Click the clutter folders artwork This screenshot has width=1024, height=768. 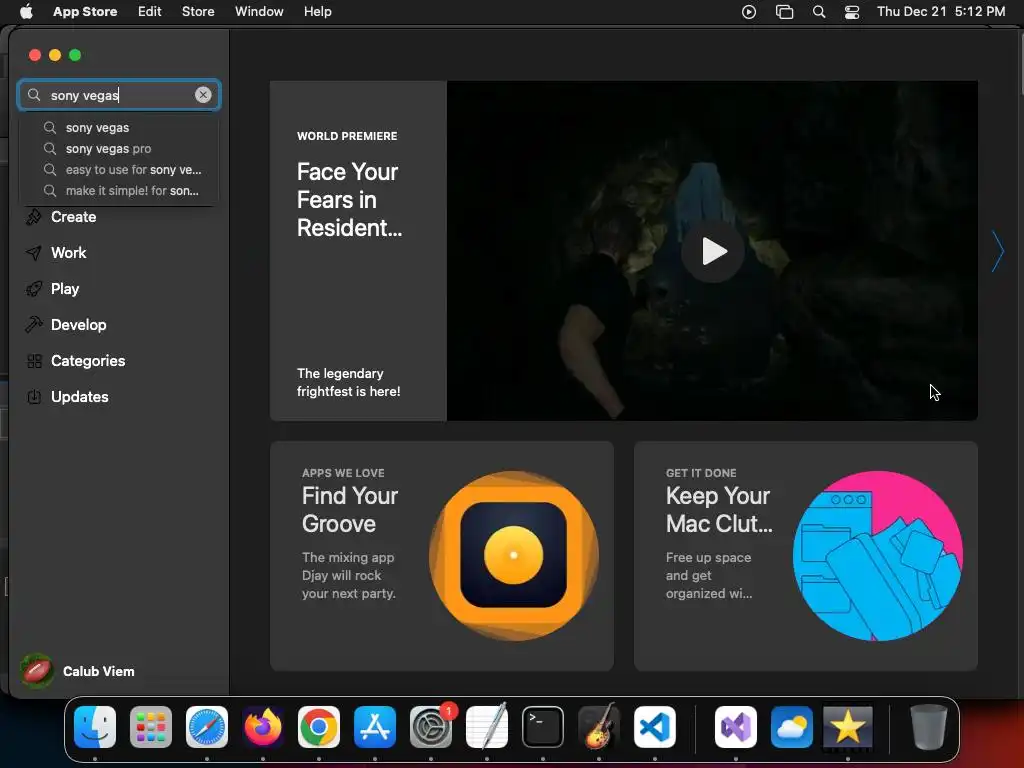click(877, 556)
